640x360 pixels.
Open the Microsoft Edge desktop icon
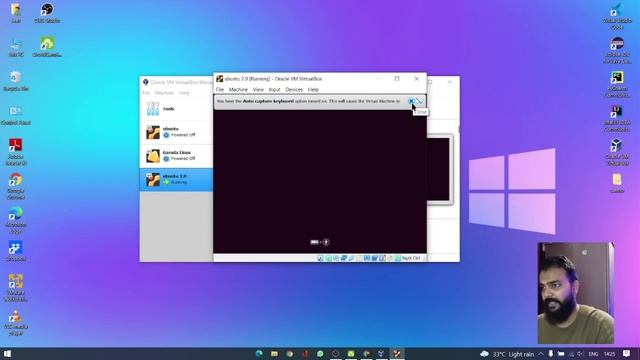[x=16, y=220]
